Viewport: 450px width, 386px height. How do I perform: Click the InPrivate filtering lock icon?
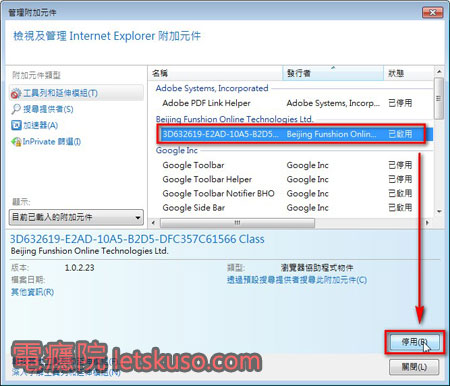click(16, 142)
